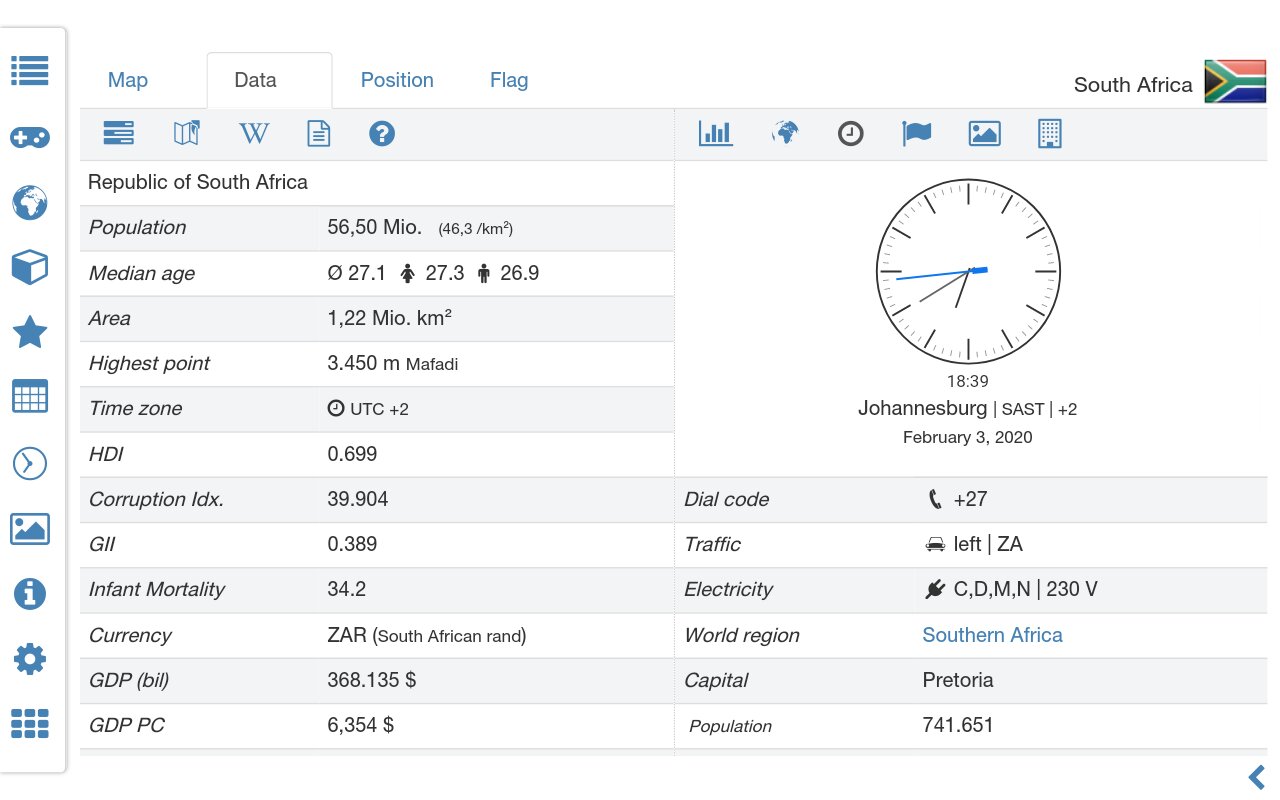
Task: Click the help question mark icon
Action: coord(382,133)
